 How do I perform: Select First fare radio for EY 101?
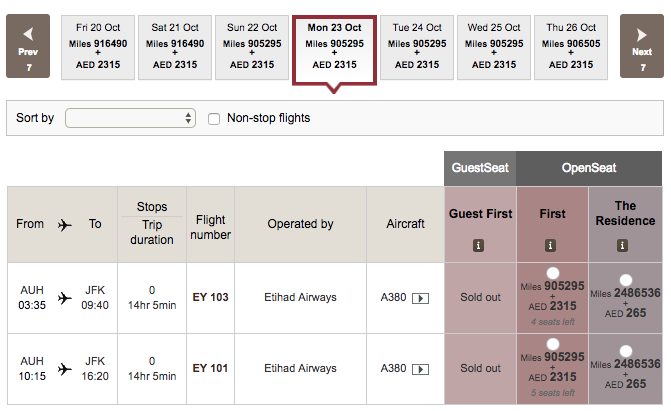click(552, 345)
